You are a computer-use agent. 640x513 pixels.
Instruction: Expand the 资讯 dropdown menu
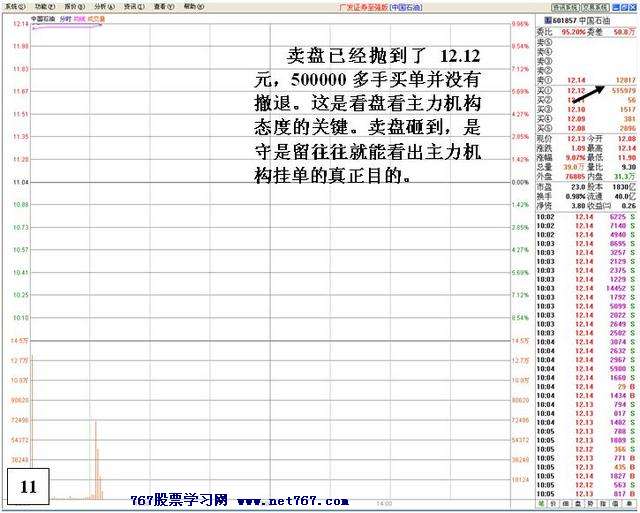(130, 5)
